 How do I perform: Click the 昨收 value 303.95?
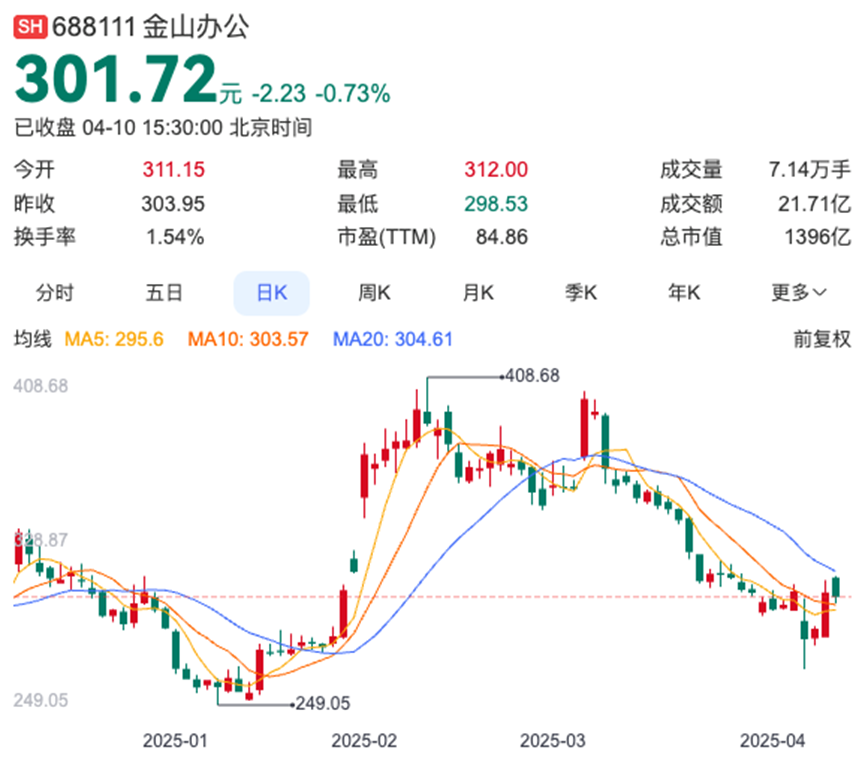[173, 204]
